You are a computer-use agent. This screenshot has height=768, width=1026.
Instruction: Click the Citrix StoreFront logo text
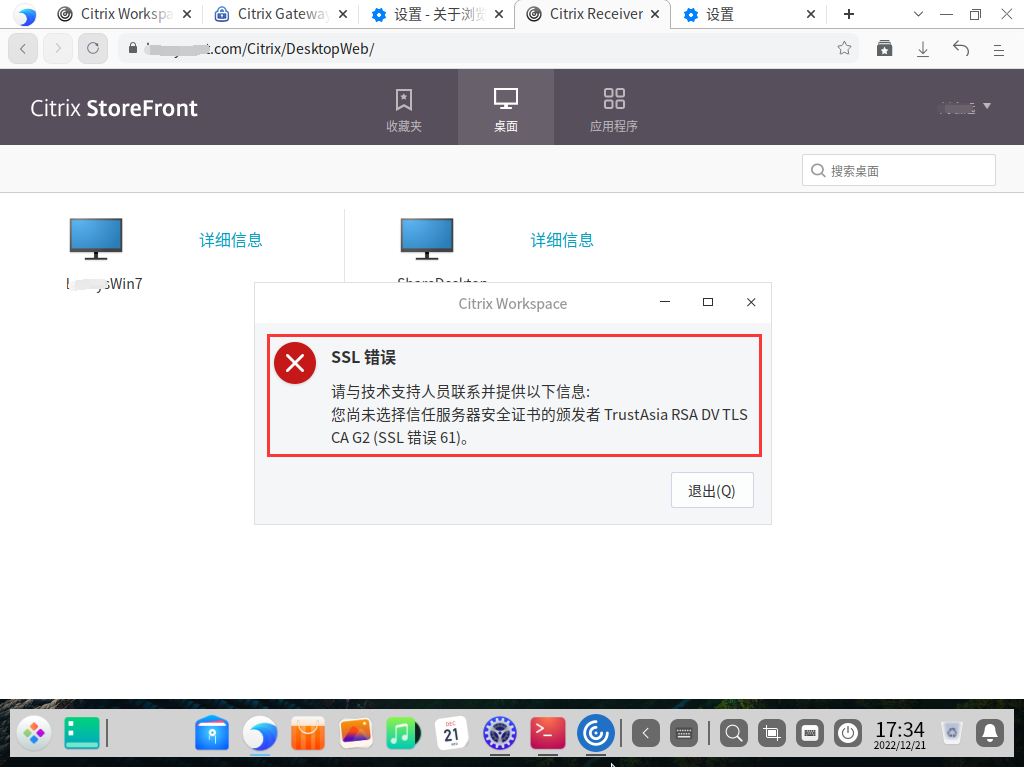click(114, 108)
